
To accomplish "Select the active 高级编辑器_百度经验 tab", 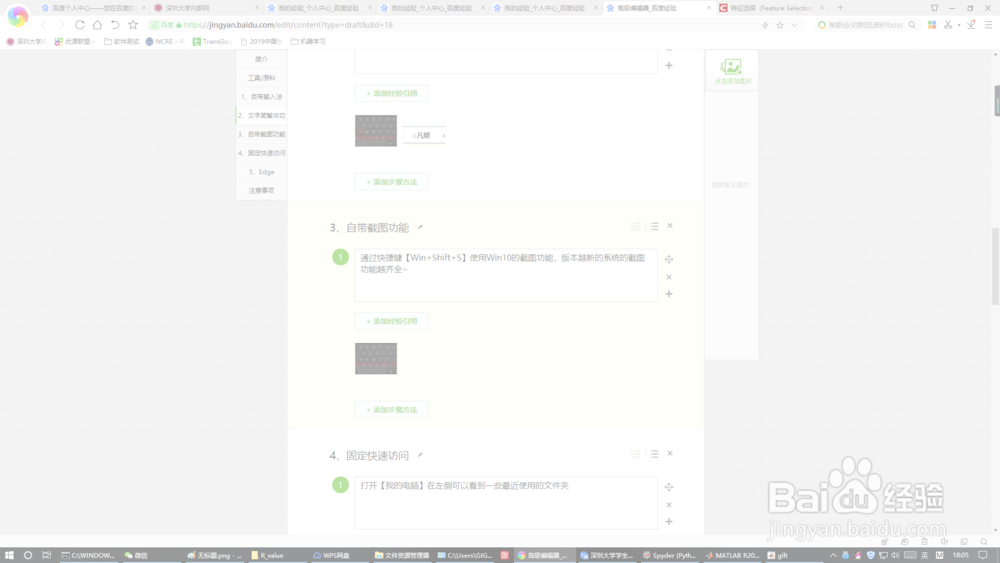I will 659,8.
